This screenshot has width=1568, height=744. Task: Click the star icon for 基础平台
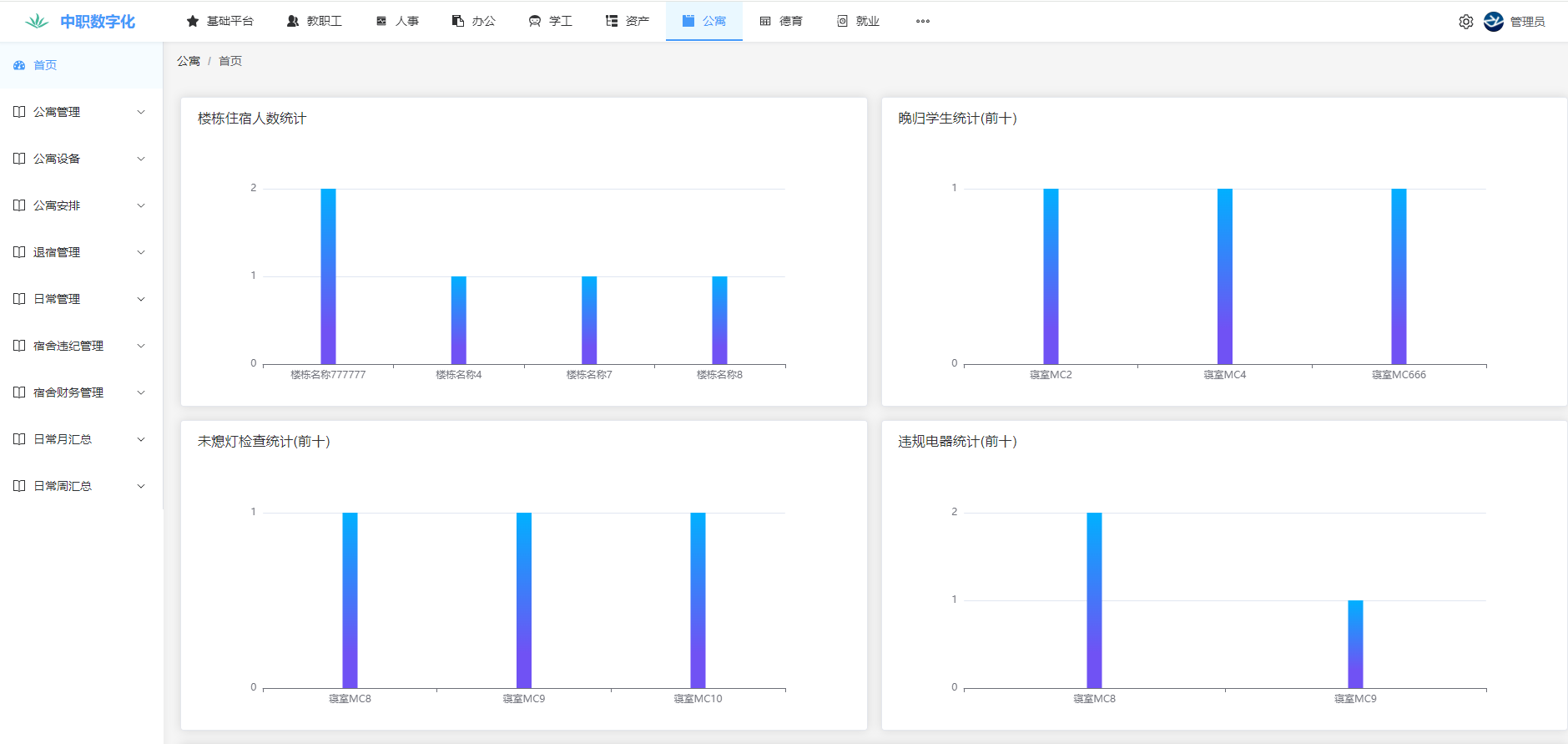pyautogui.click(x=193, y=21)
